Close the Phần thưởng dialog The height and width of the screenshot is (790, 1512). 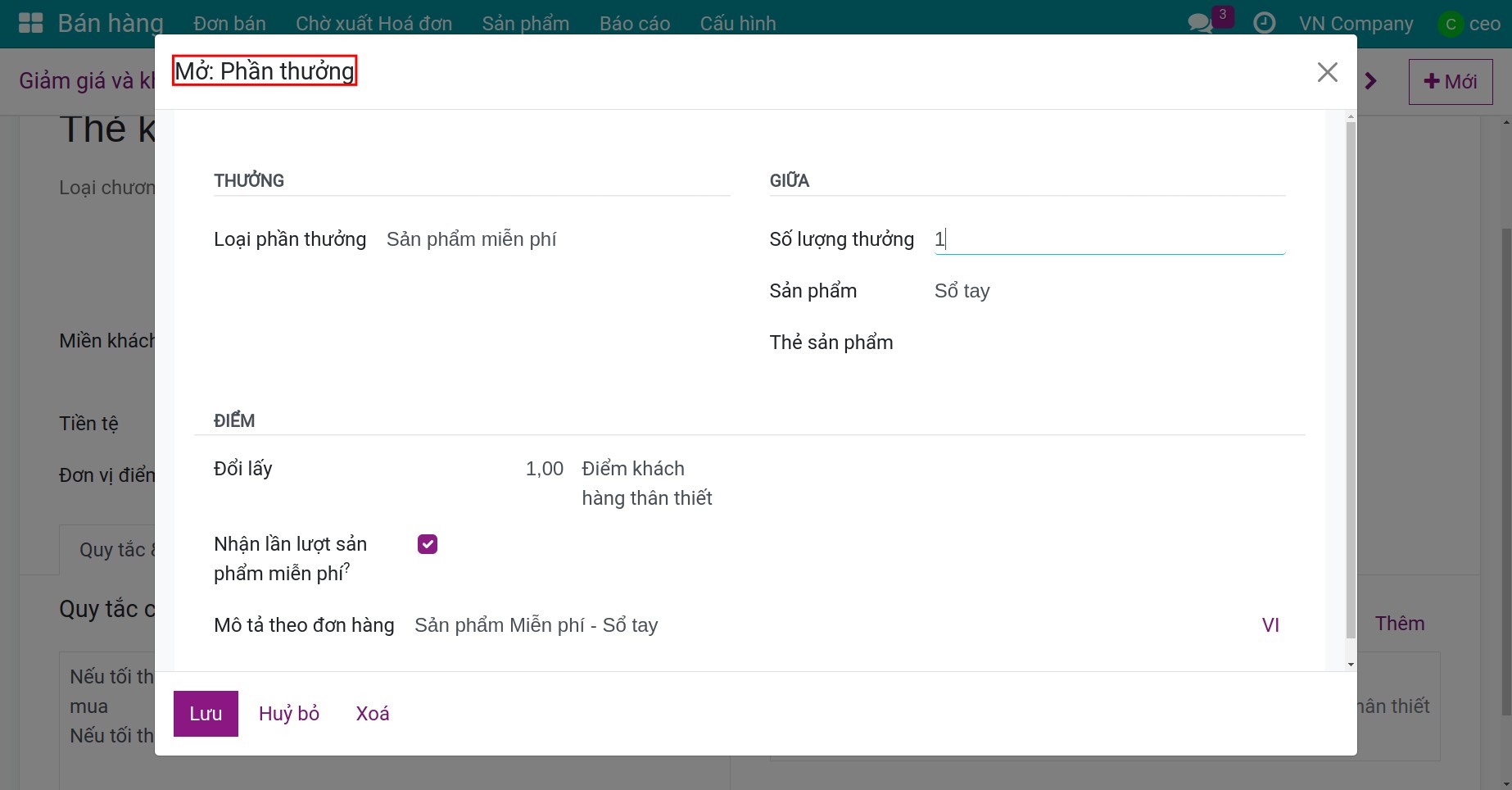pos(1327,72)
